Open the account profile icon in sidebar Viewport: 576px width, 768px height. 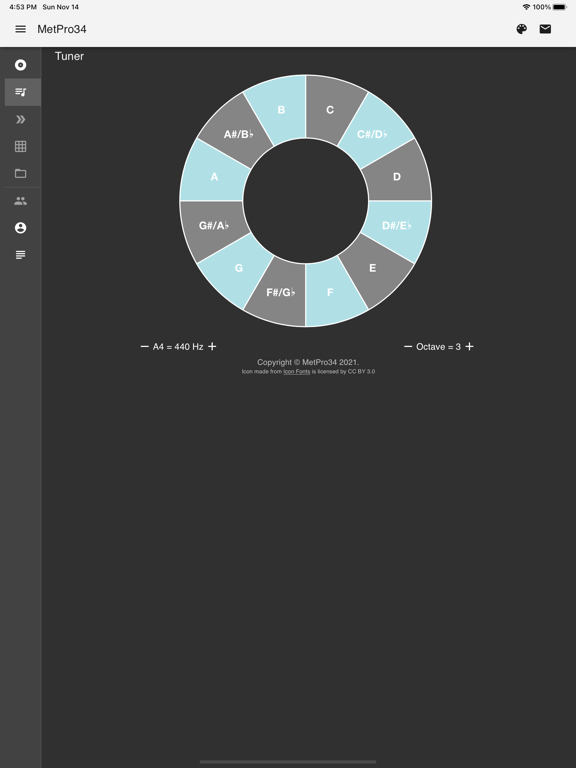pos(21,228)
